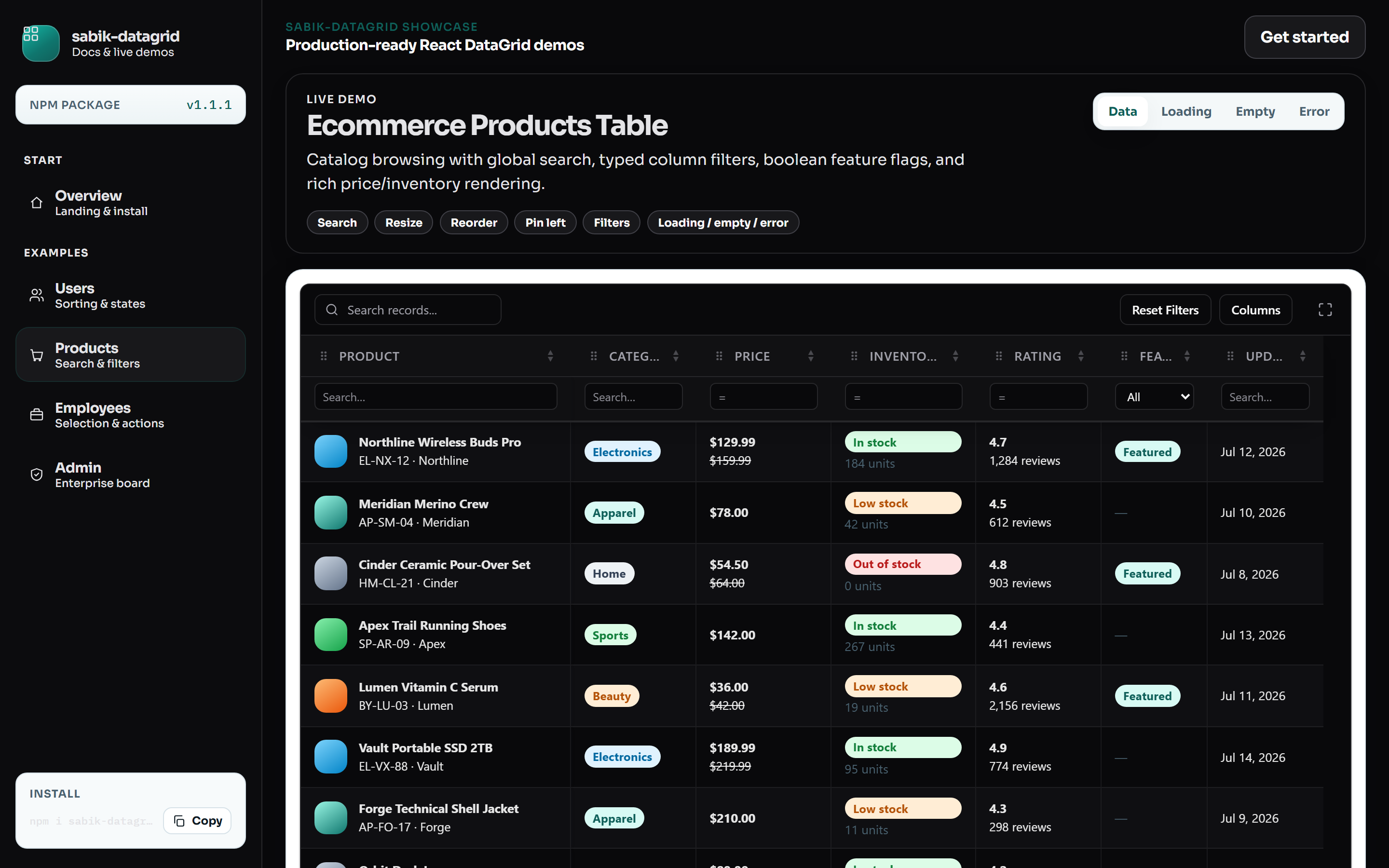Click the Electronics tag on Vault SSD row

click(622, 757)
